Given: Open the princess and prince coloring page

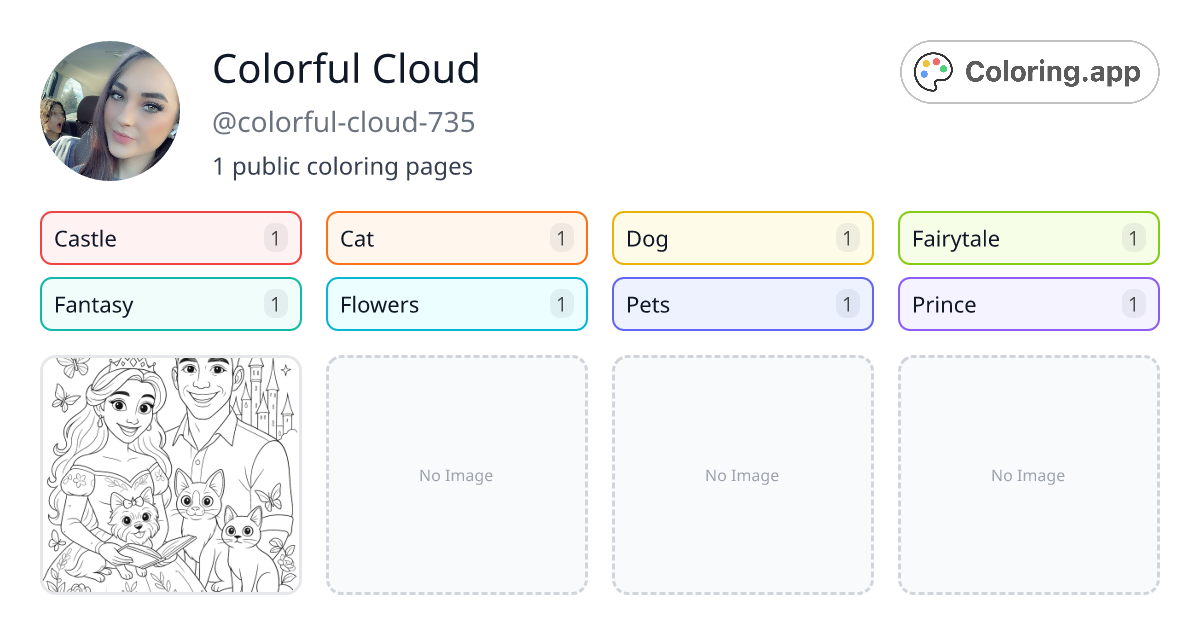Looking at the screenshot, I should tap(171, 475).
